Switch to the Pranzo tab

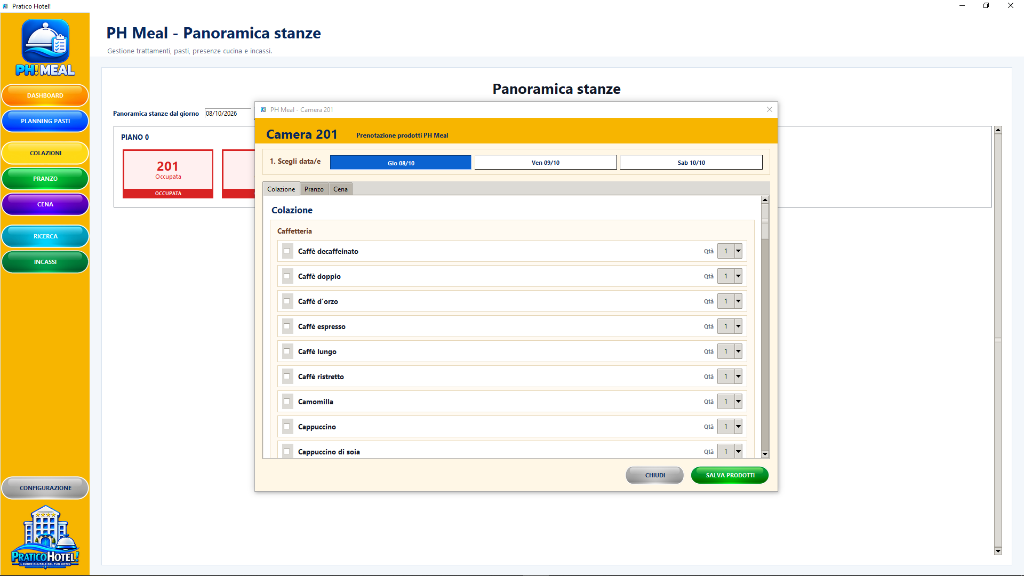coord(314,189)
